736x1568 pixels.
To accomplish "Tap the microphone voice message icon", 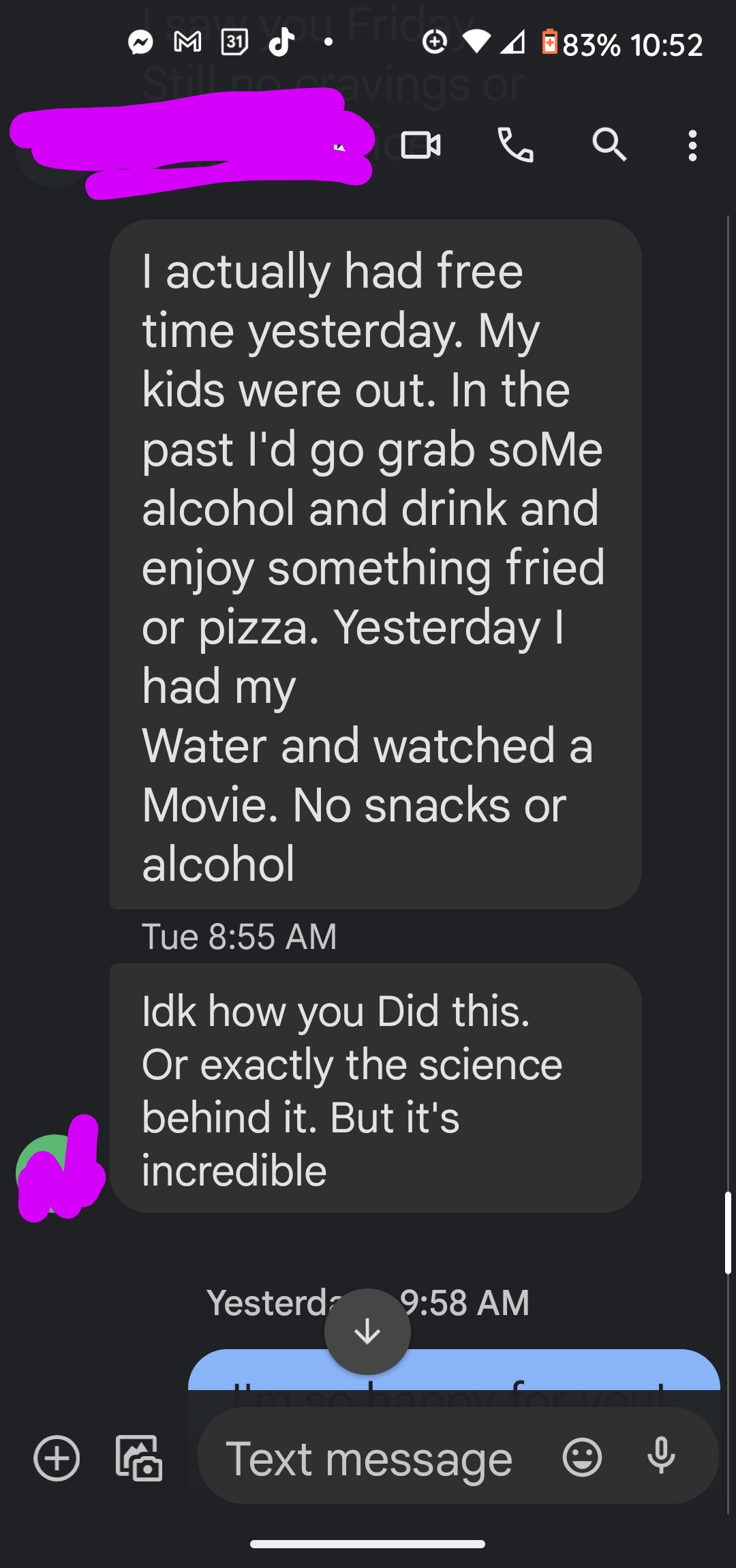I will click(x=661, y=1457).
